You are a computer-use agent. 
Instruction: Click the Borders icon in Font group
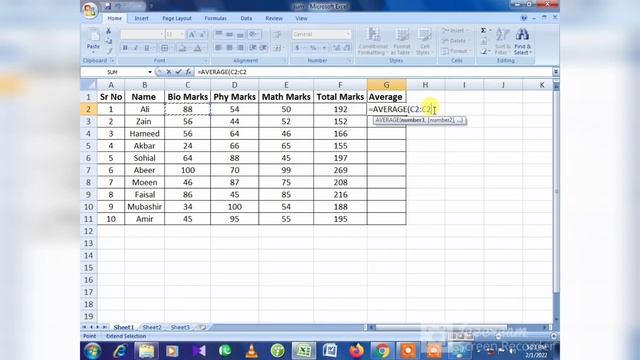tap(164, 48)
